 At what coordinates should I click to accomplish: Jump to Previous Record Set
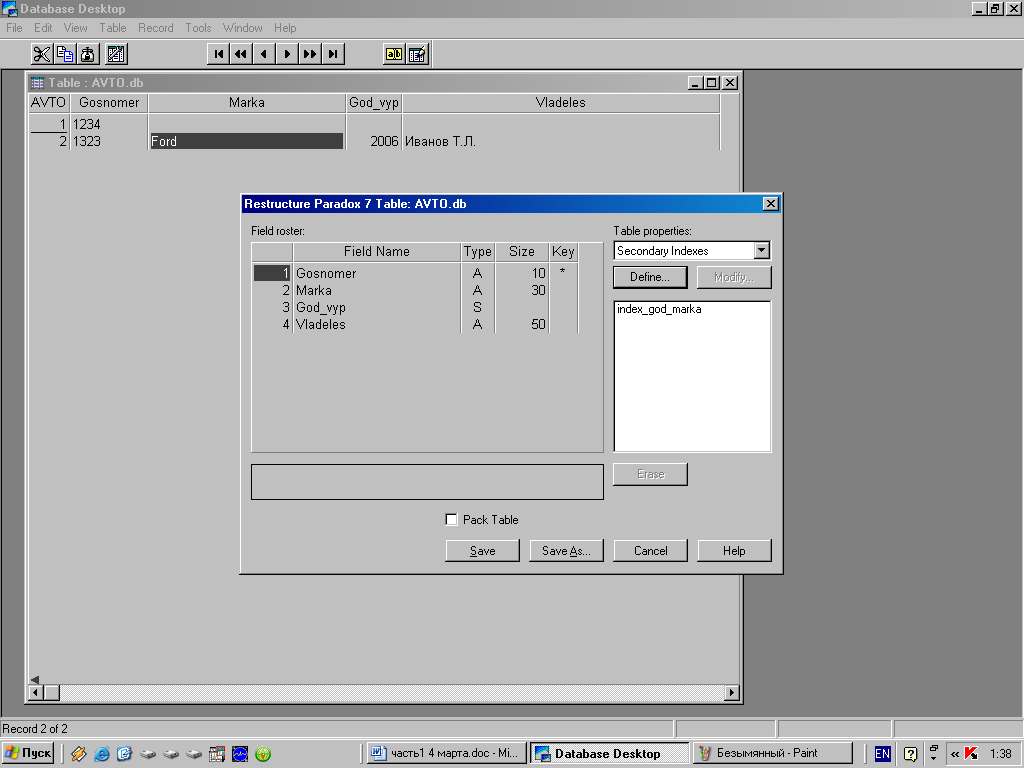242,54
